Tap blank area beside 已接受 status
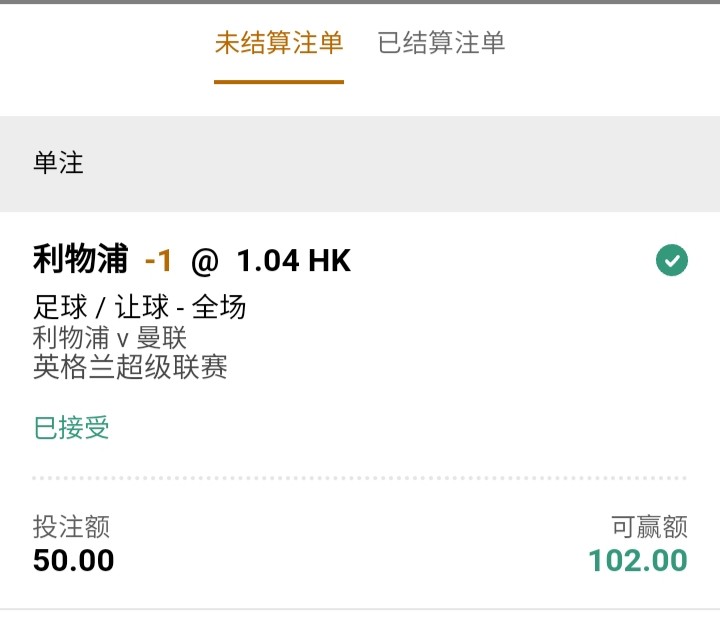Image resolution: width=720 pixels, height=622 pixels. pos(400,428)
